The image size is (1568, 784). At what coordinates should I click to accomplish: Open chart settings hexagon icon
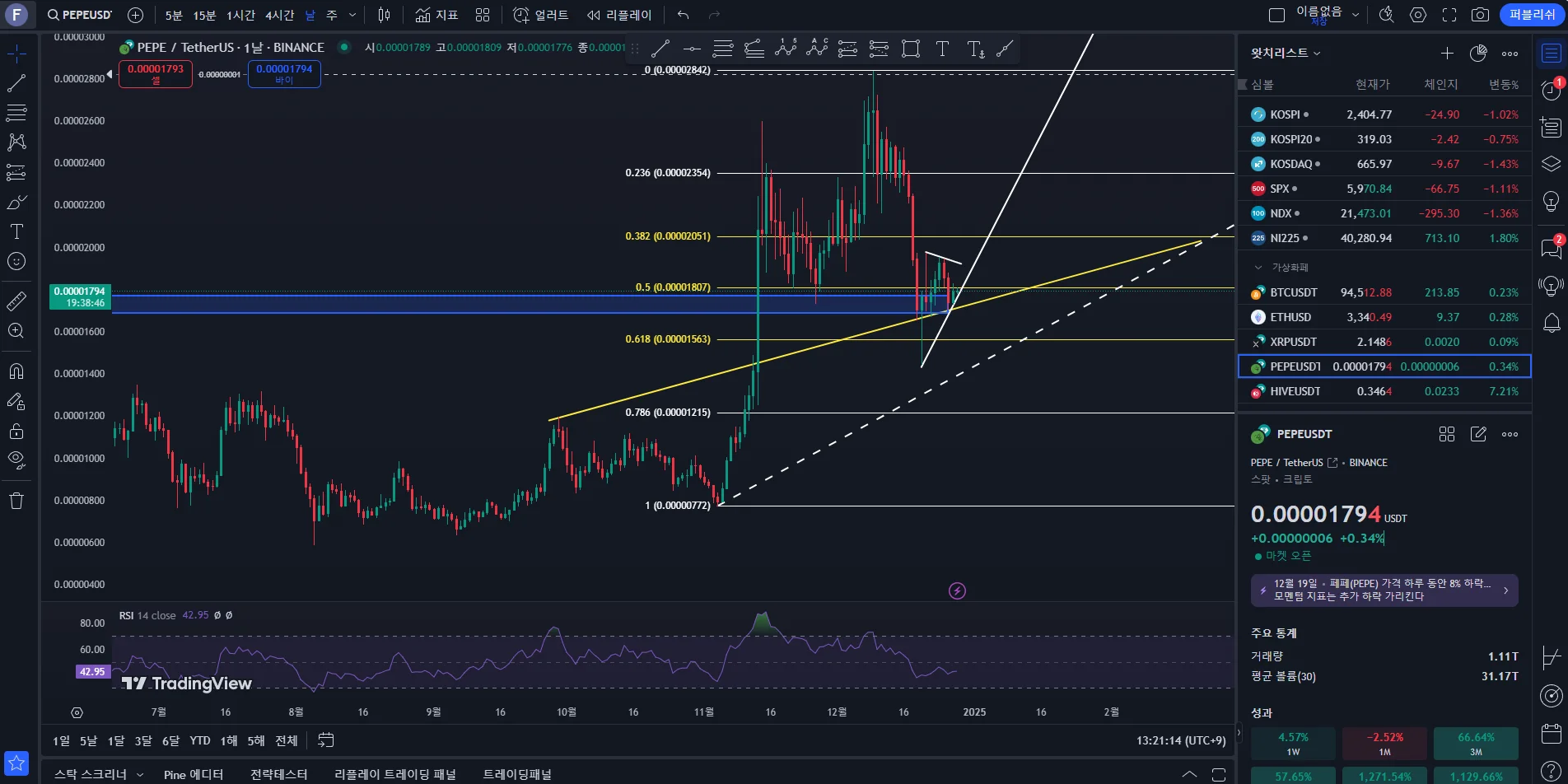point(1418,15)
